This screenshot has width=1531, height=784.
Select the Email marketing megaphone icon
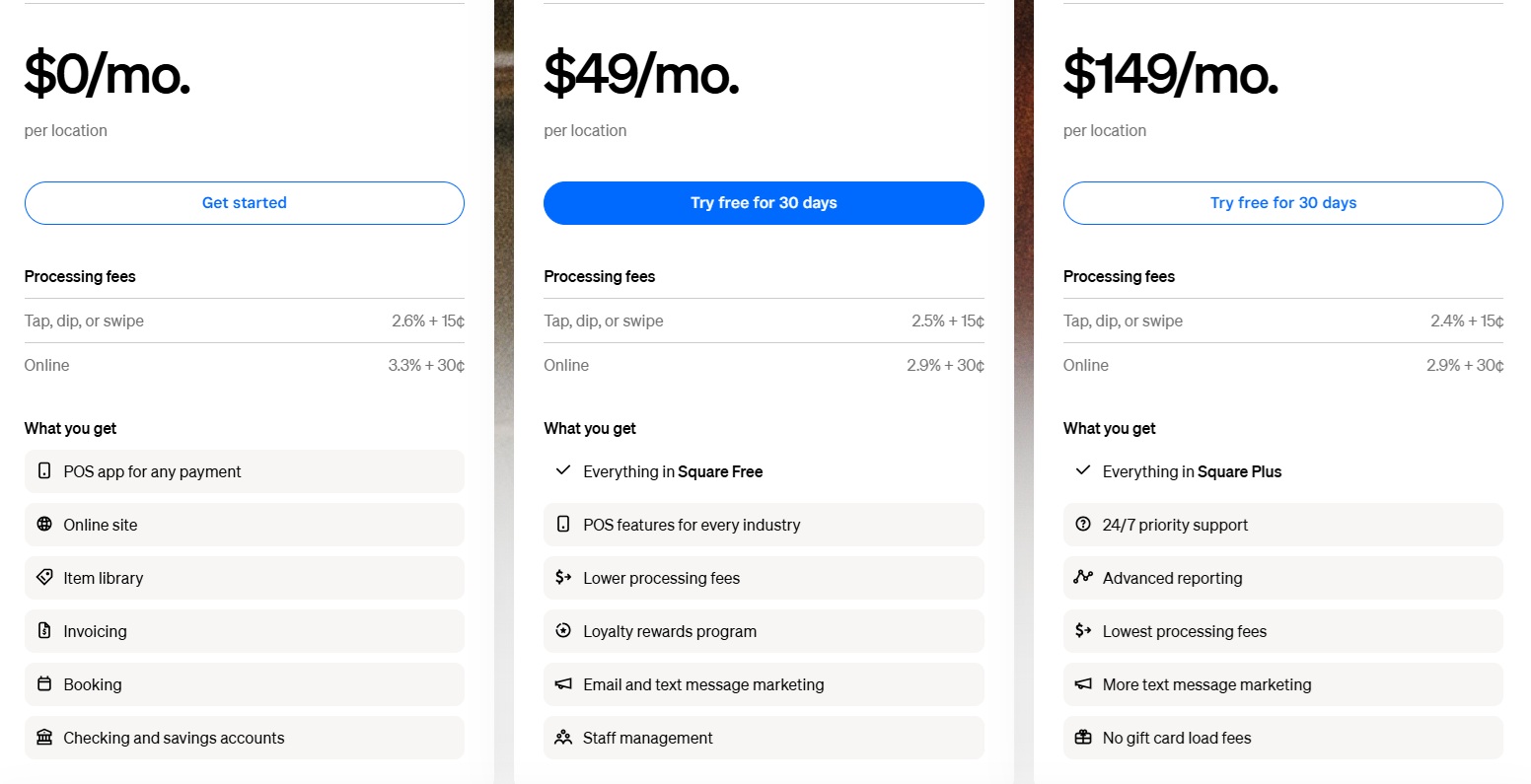[x=563, y=684]
